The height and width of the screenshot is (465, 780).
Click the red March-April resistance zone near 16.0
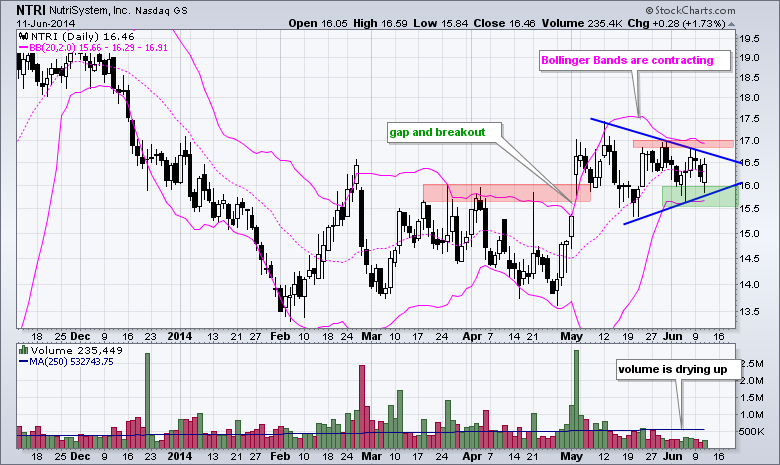pyautogui.click(x=506, y=192)
